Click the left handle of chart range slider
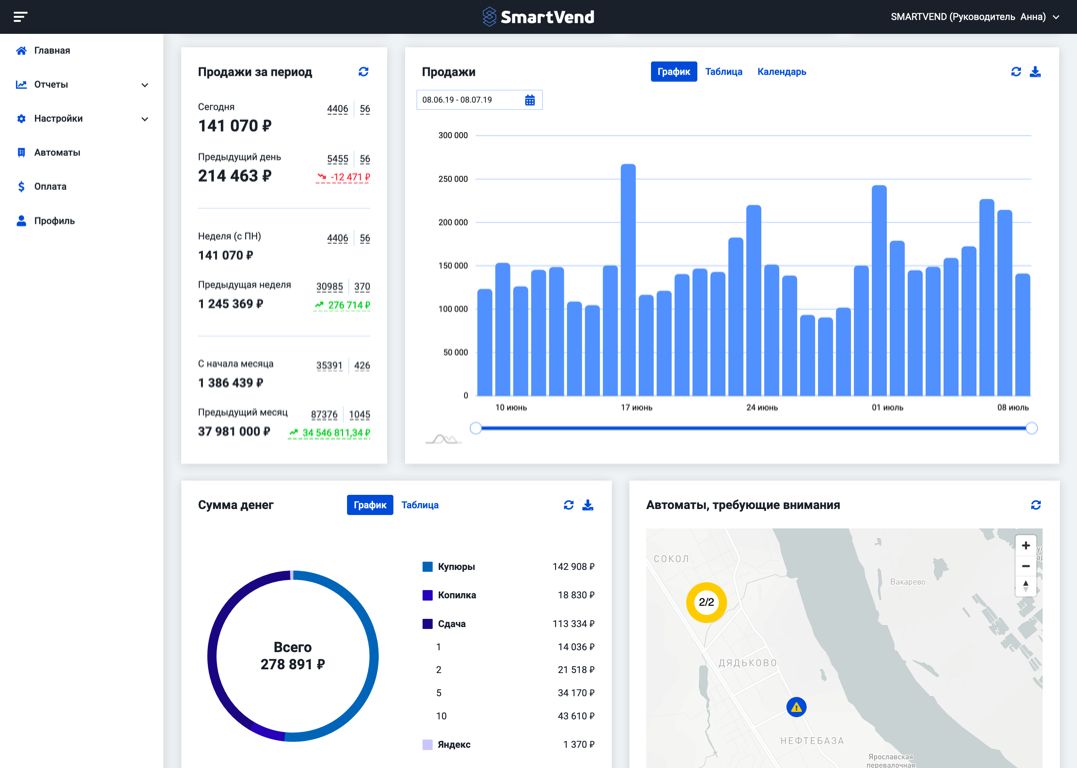Viewport: 1077px width, 768px height. 476,428
